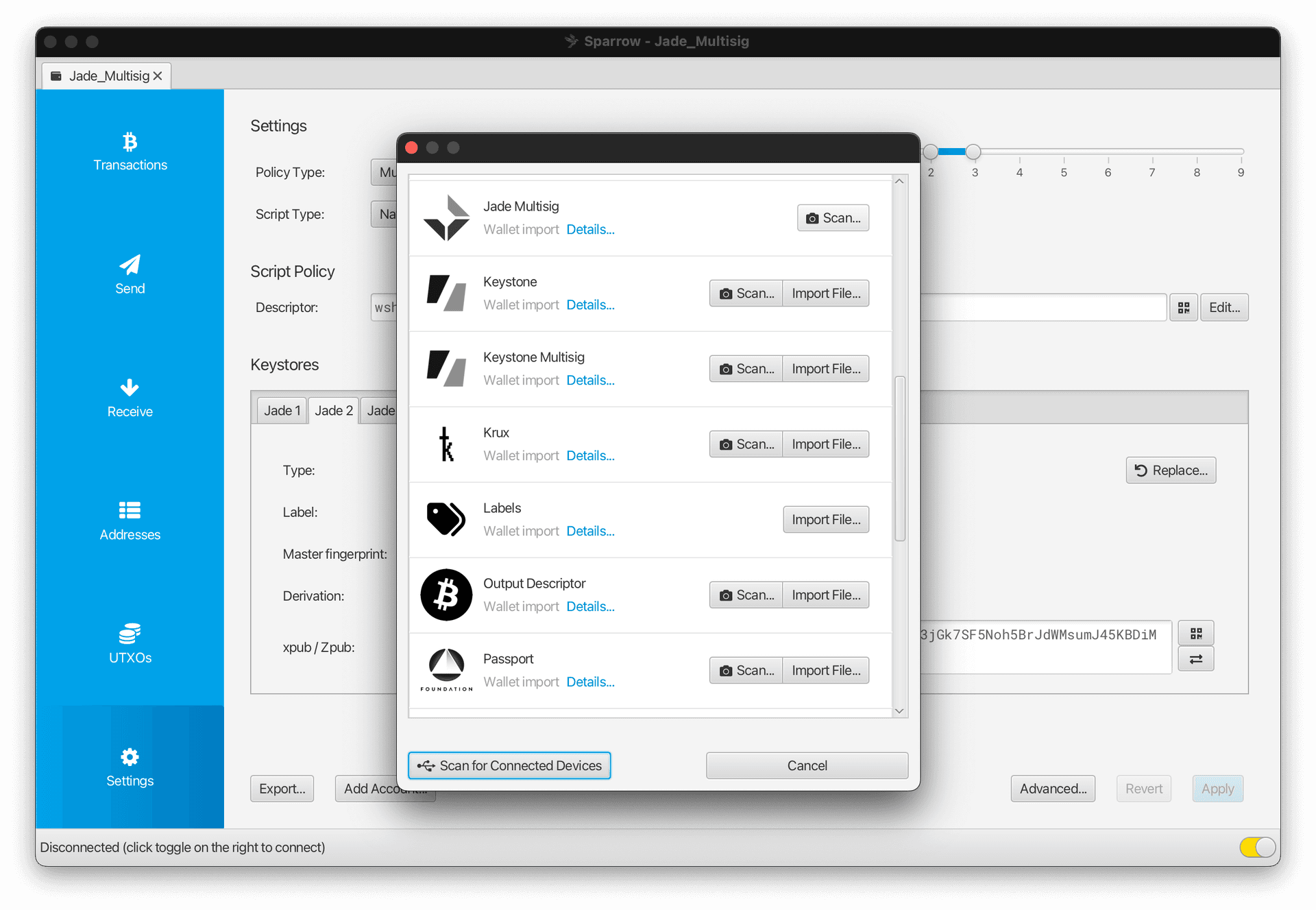Click the Labels tag icon
1316x910 pixels.
446,519
